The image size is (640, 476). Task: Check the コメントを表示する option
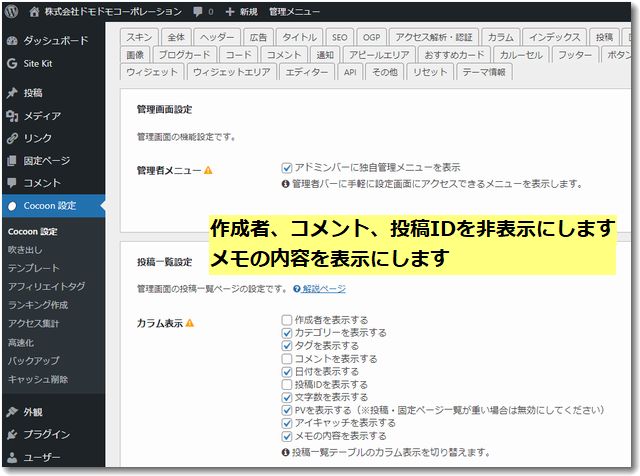[287, 358]
